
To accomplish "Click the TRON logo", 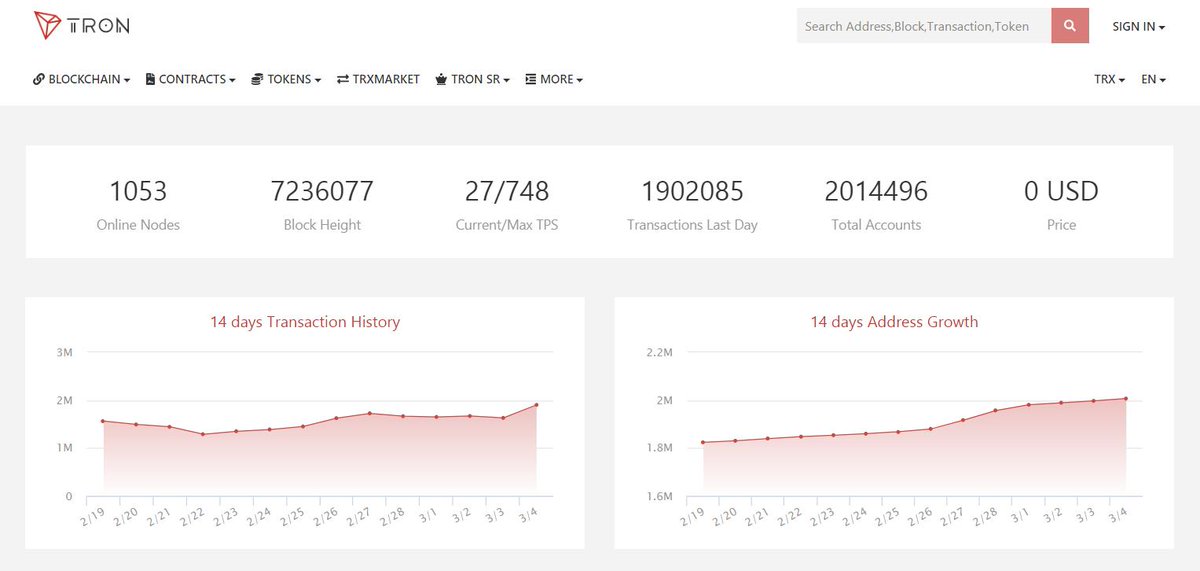I will pos(80,26).
